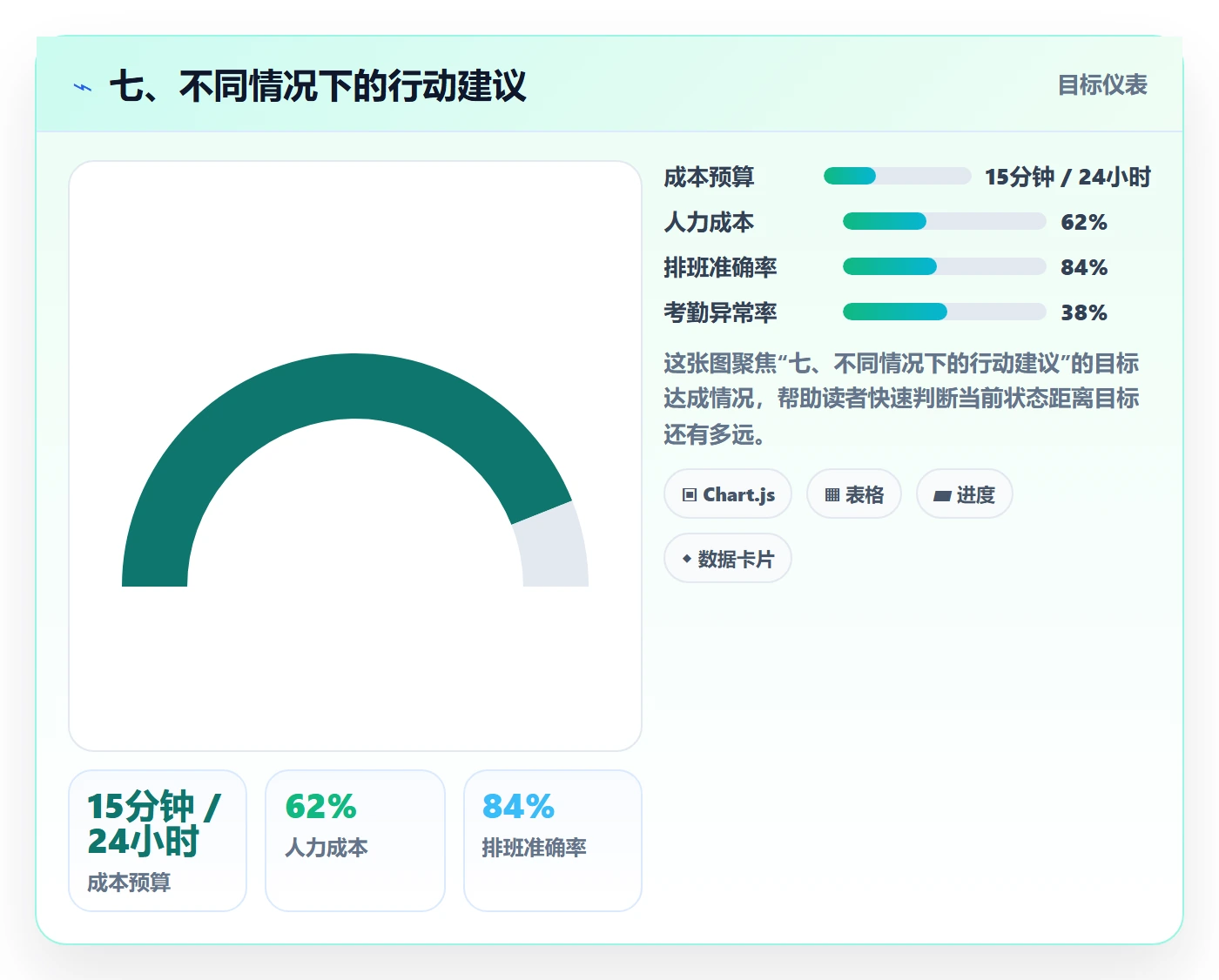This screenshot has height=980, width=1219.
Task: Open the 62% 人力成本 stat card
Action: [355, 841]
